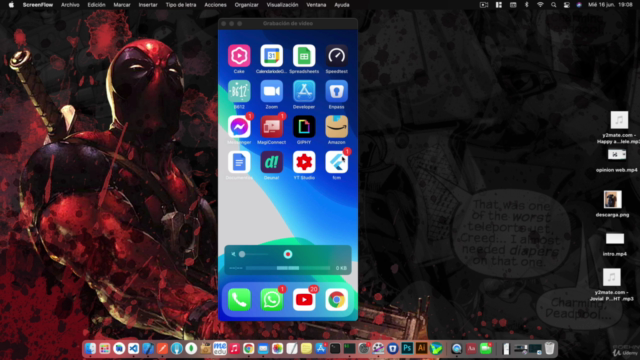Open the Google Docs Documentos app
This screenshot has width=640, height=360.
click(239, 162)
